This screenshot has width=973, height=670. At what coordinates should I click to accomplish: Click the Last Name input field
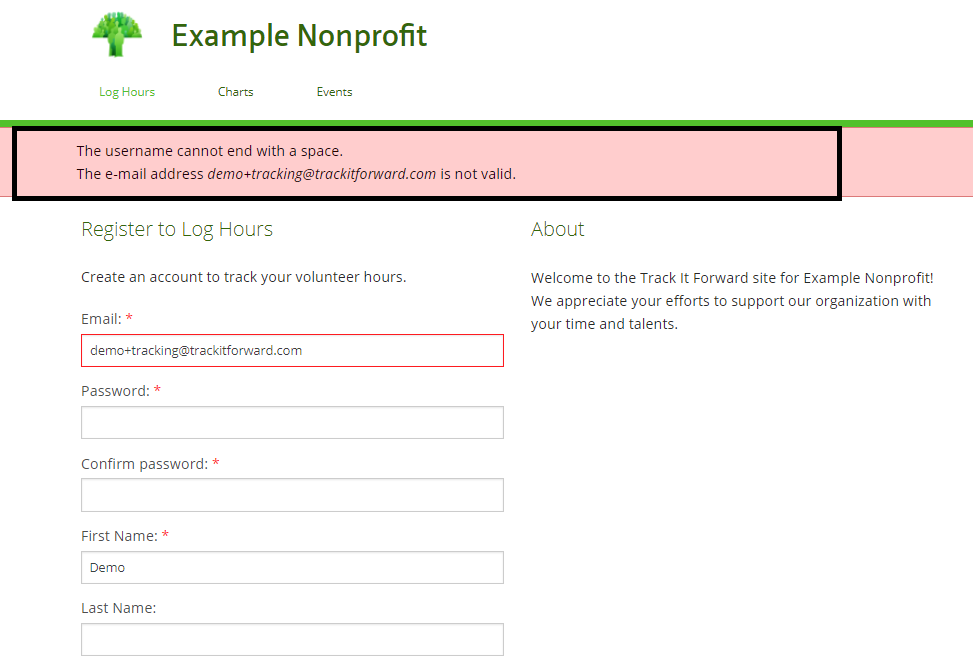(x=292, y=639)
